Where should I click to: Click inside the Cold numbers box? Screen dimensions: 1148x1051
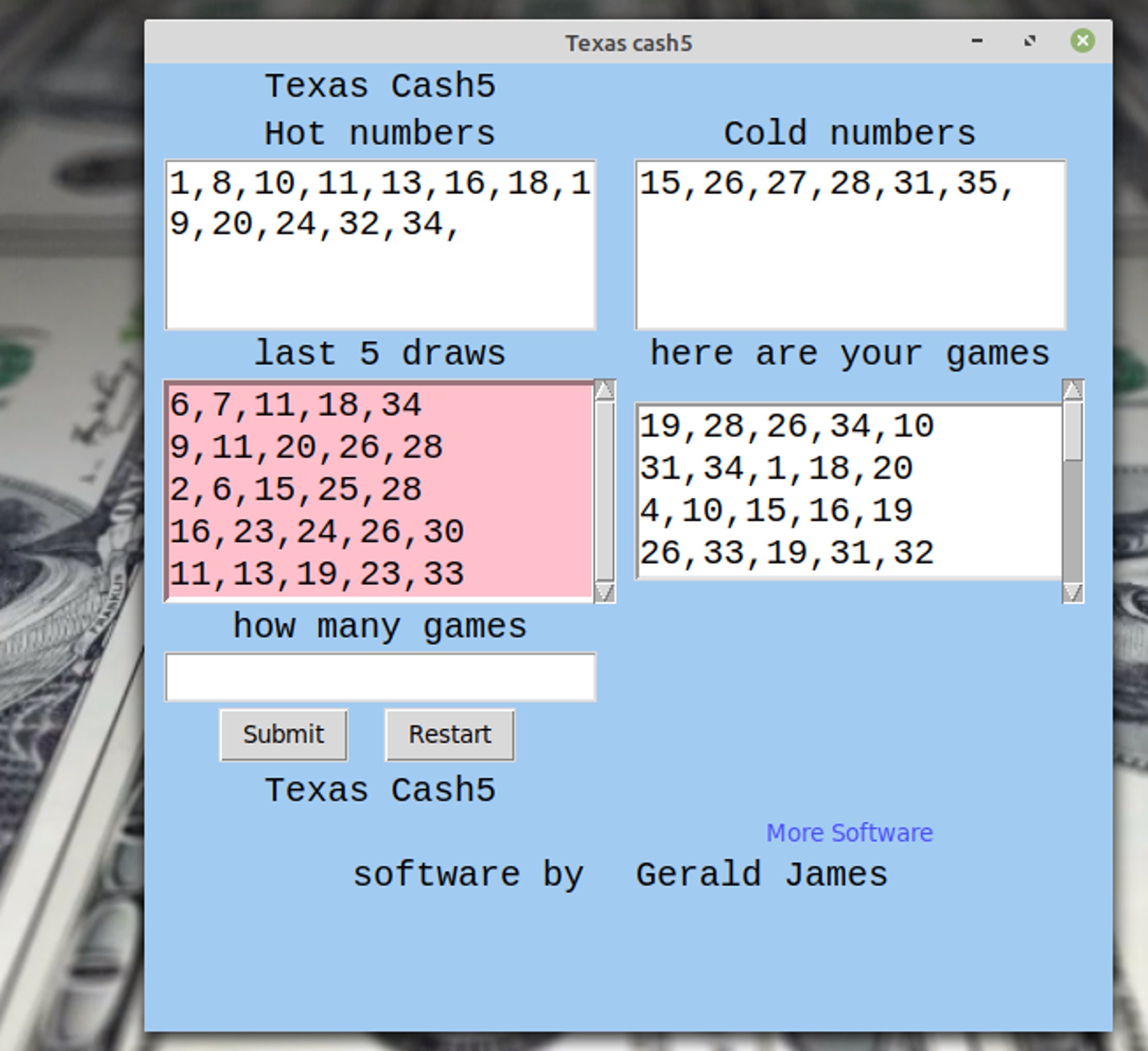point(850,245)
